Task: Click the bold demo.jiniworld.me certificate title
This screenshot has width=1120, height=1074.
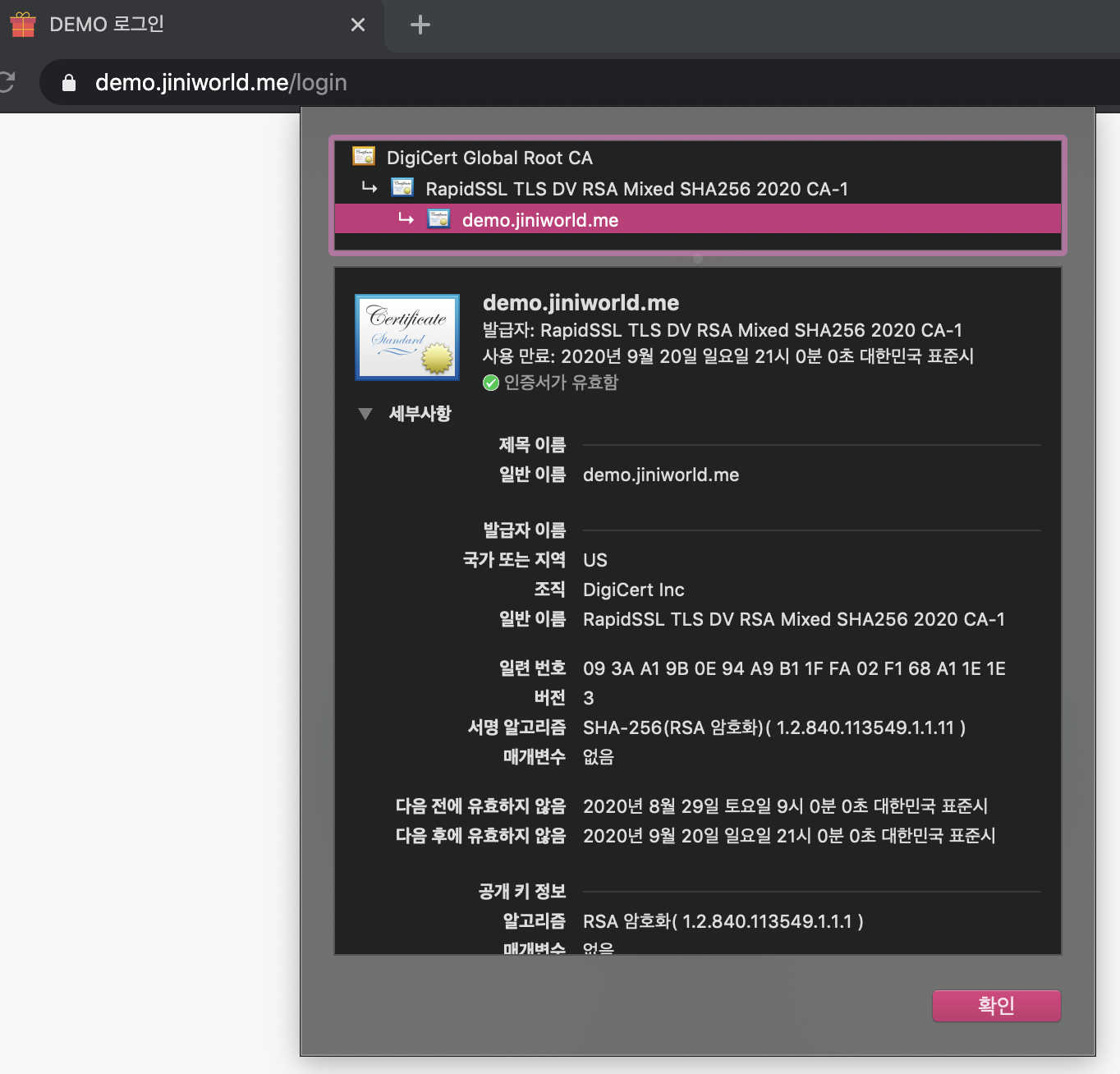Action: coord(581,303)
